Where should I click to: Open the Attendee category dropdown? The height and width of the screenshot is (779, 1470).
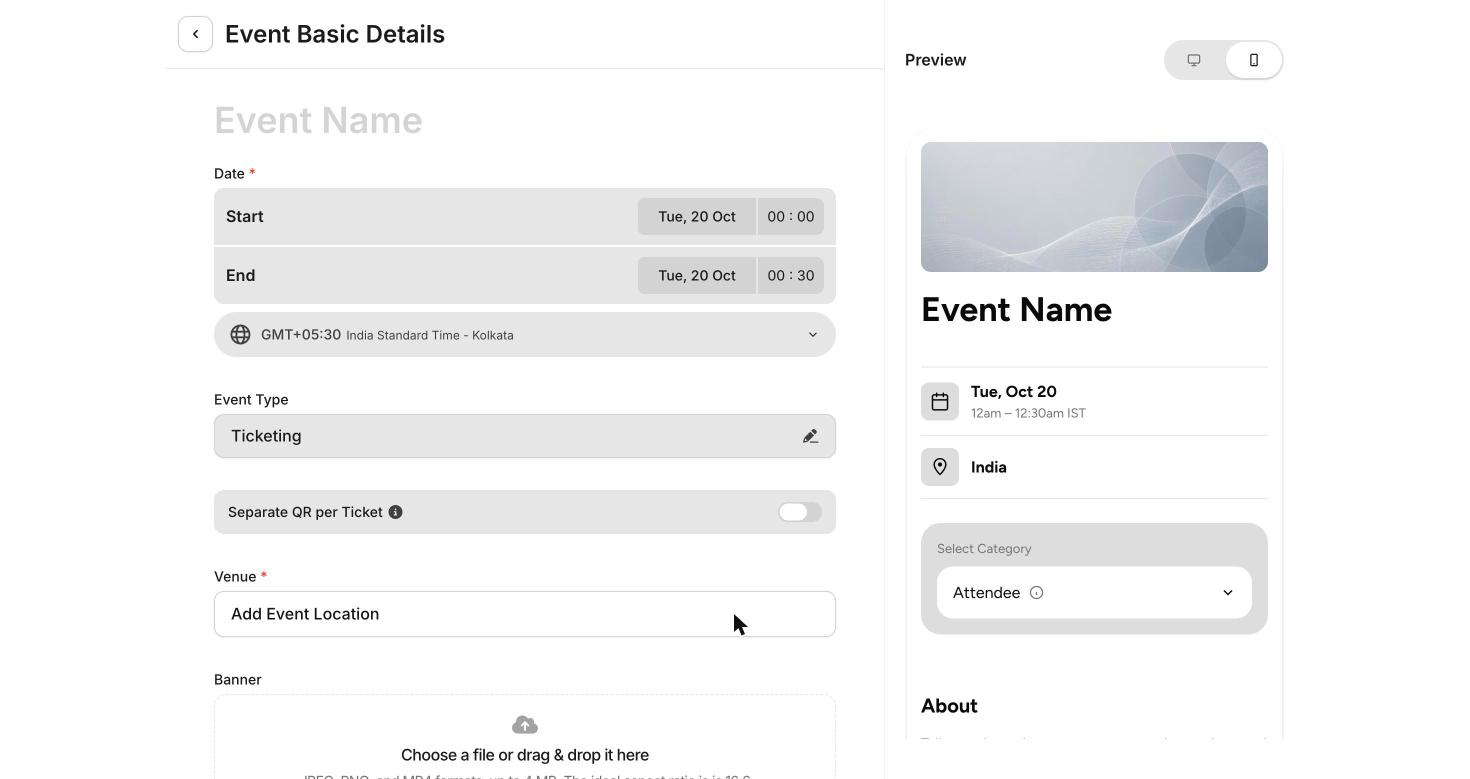point(1094,593)
